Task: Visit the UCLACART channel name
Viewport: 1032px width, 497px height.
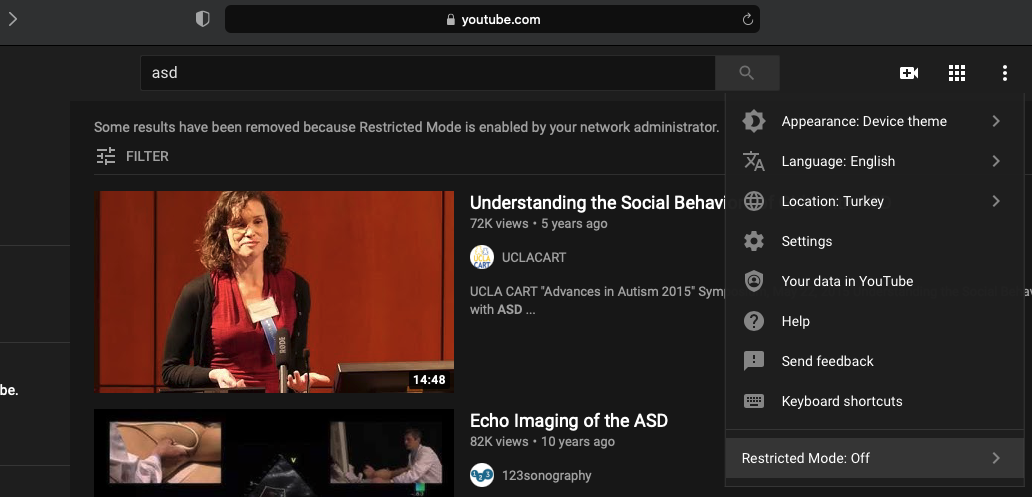Action: point(534,258)
